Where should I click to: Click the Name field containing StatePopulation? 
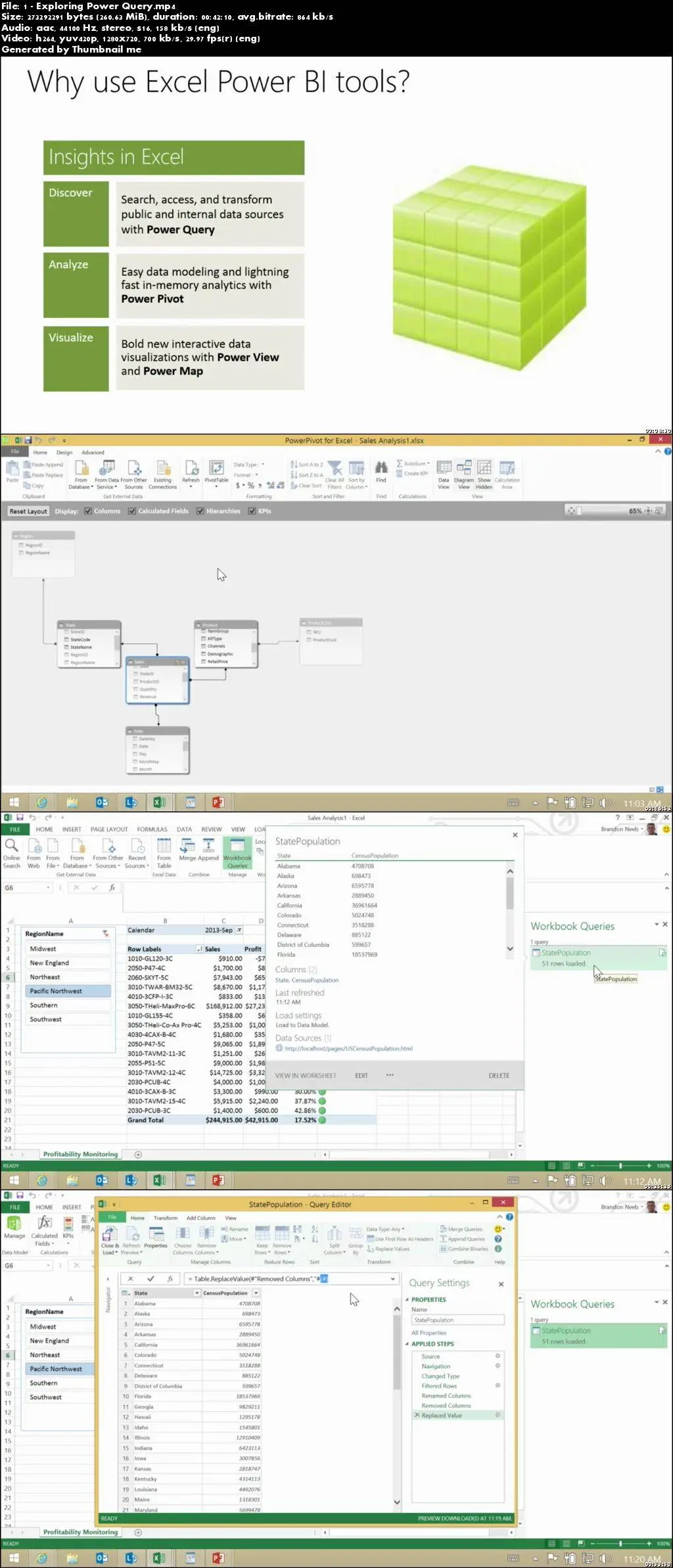(457, 1320)
